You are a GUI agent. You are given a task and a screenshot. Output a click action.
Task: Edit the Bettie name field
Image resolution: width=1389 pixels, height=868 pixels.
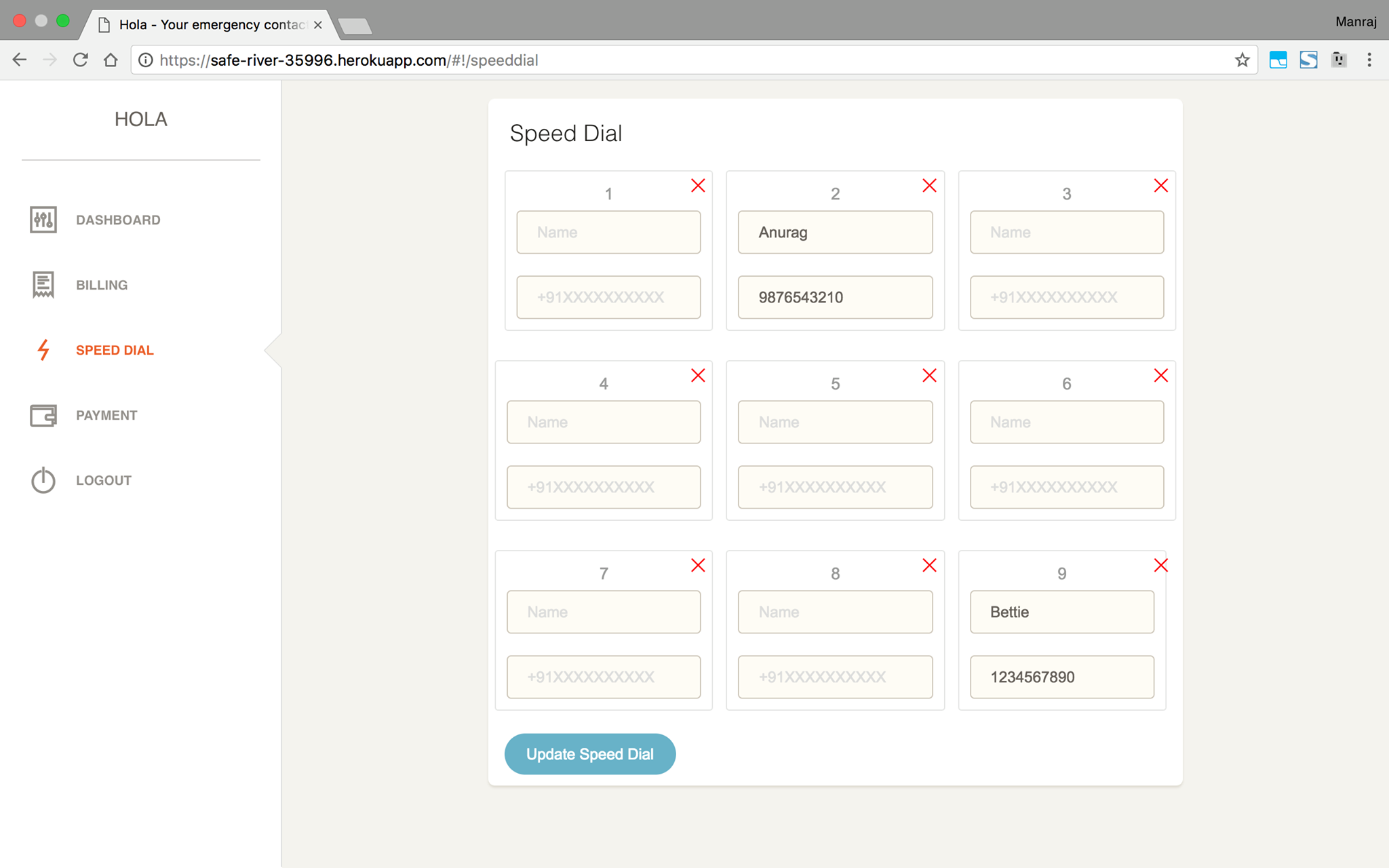pos(1061,612)
